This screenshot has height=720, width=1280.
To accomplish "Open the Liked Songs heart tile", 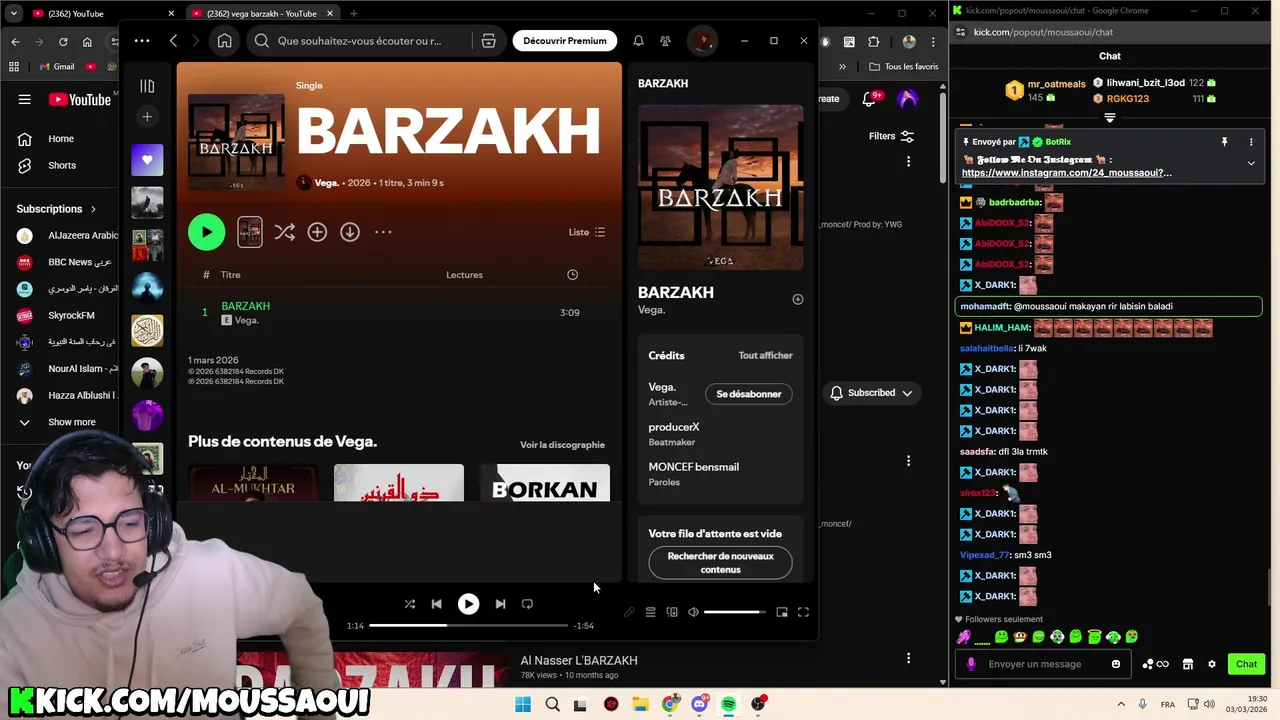I will [147, 160].
